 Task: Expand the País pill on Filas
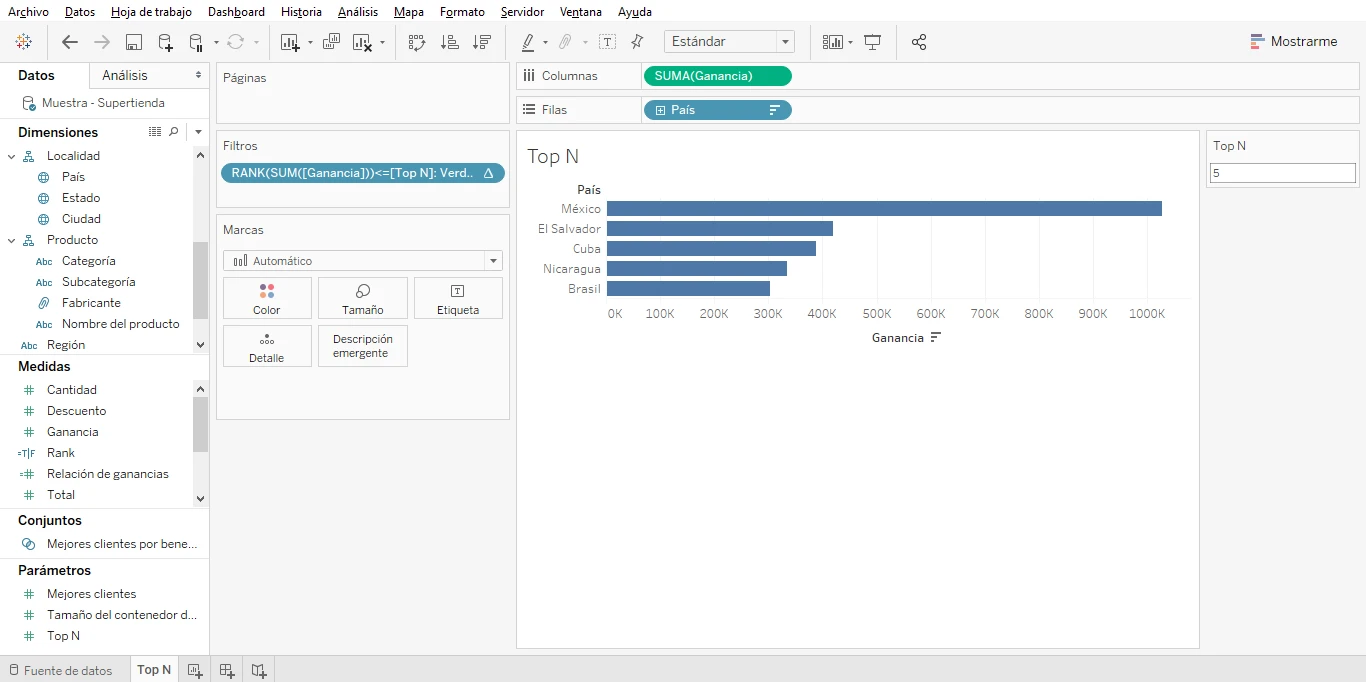tap(660, 110)
